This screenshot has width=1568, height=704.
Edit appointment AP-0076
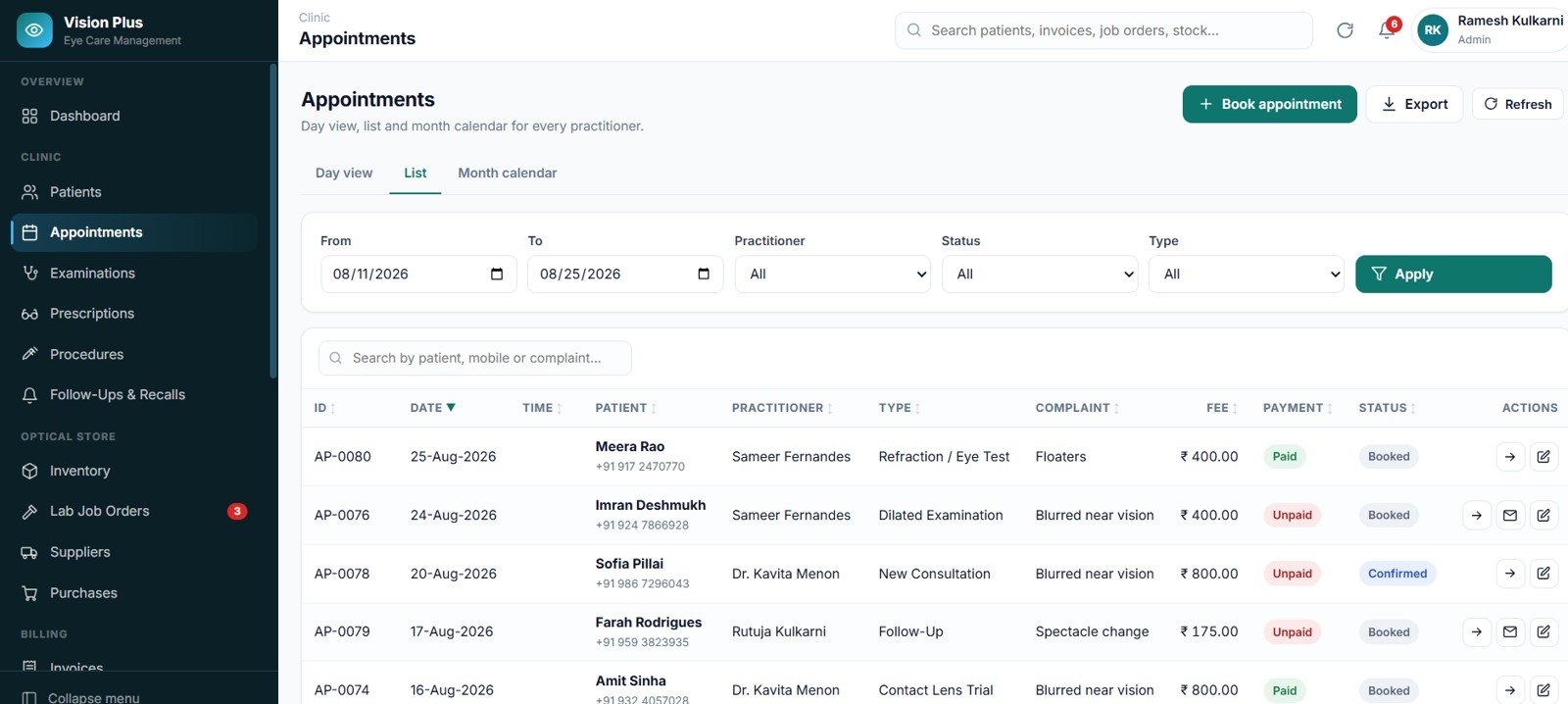pyautogui.click(x=1543, y=516)
